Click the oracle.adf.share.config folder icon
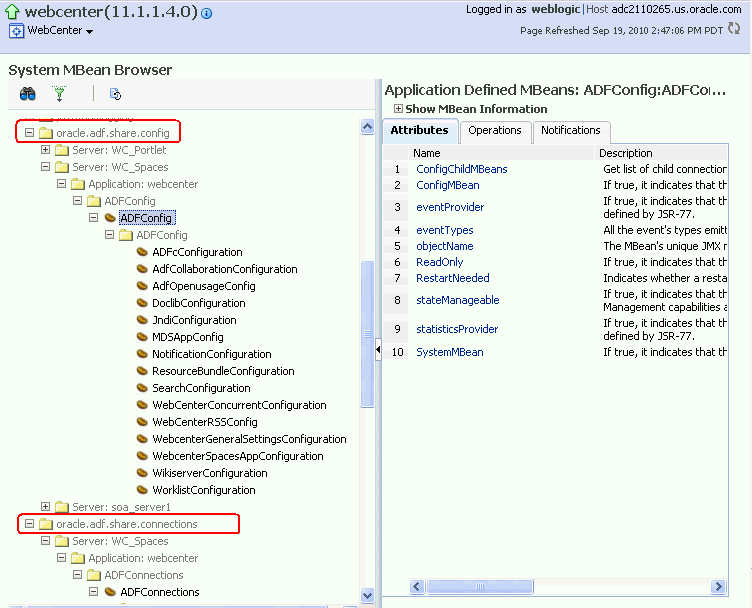Screen dimensions: 752x608 coord(46,133)
